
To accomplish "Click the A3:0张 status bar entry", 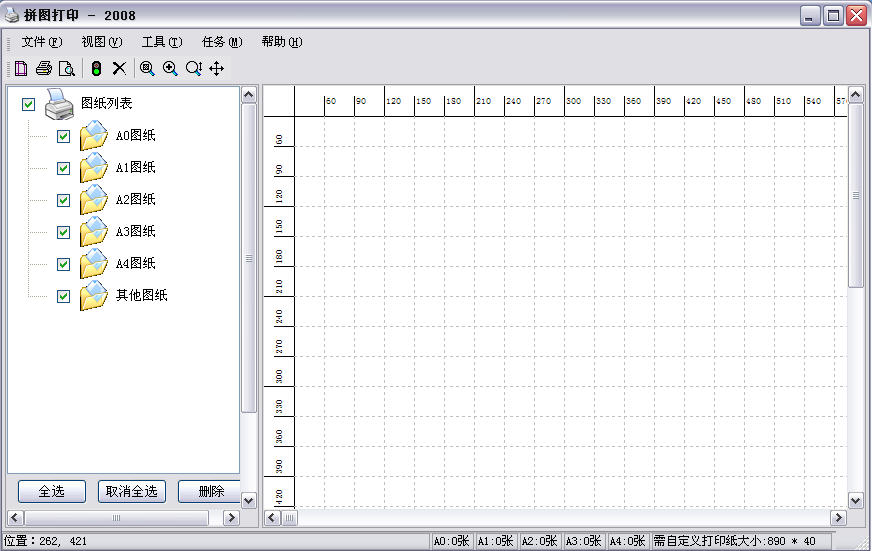I will [x=583, y=541].
